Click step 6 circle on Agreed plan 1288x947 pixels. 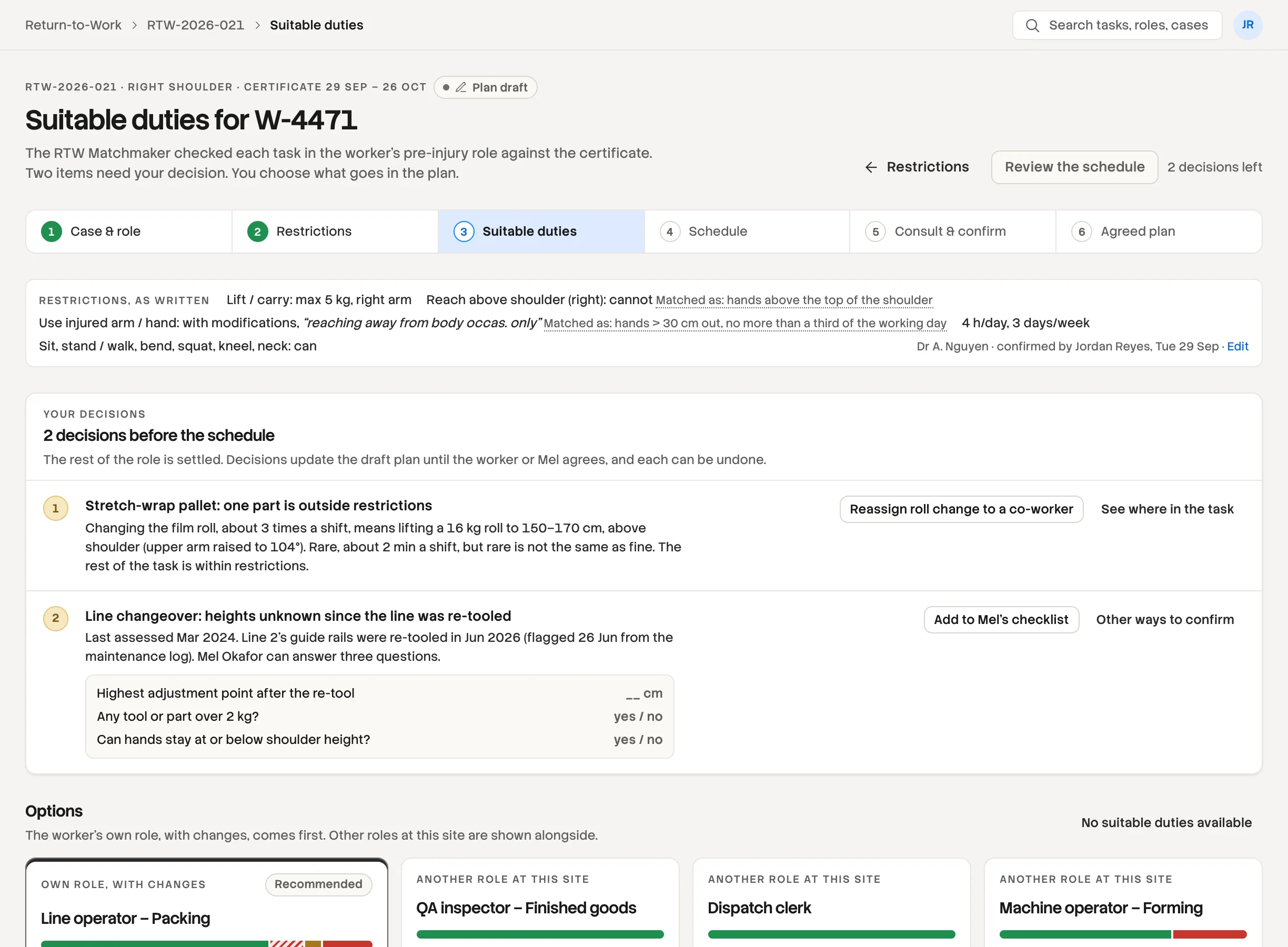coord(1082,231)
